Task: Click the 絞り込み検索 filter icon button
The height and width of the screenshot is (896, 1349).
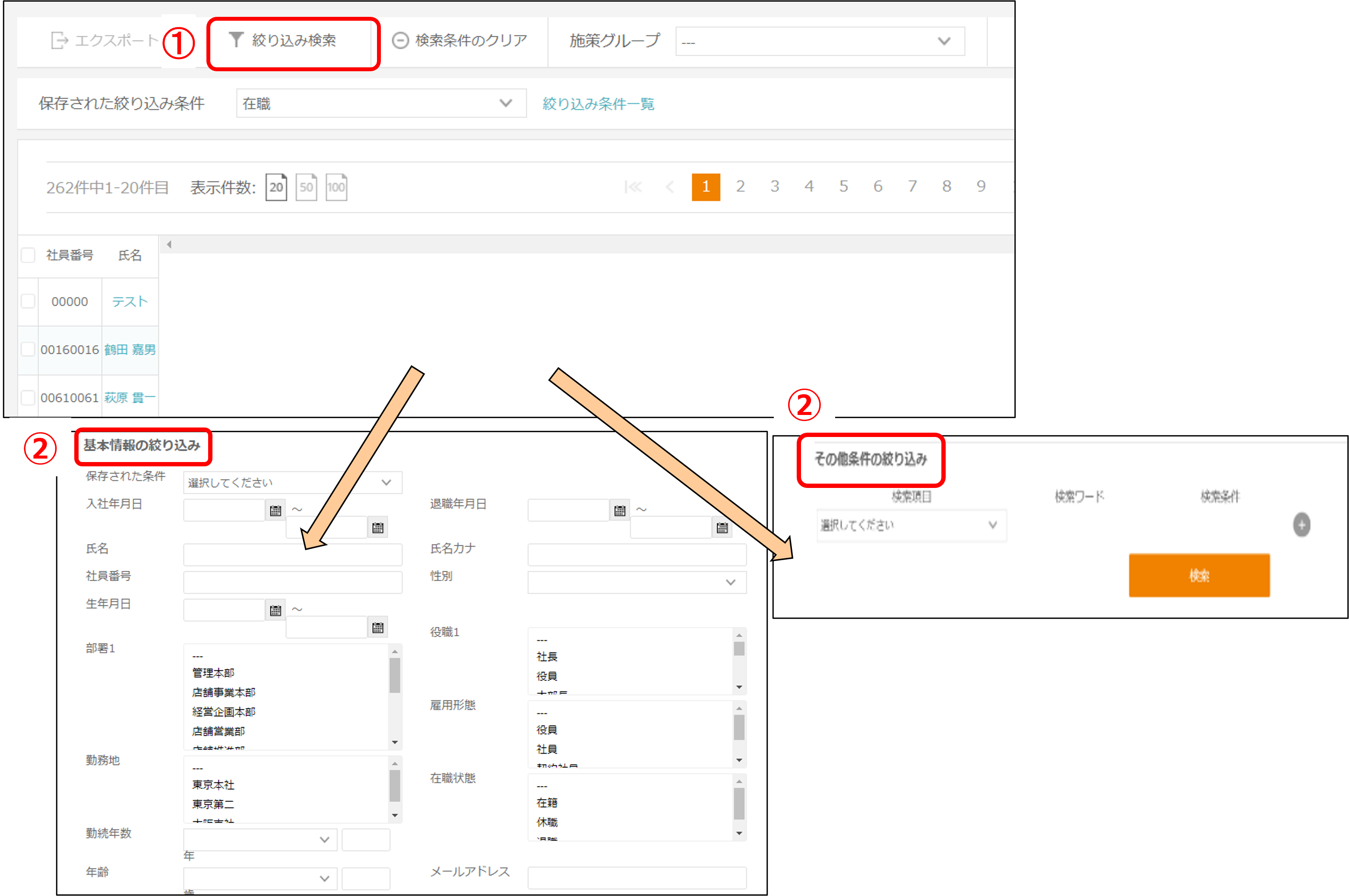Action: point(236,39)
